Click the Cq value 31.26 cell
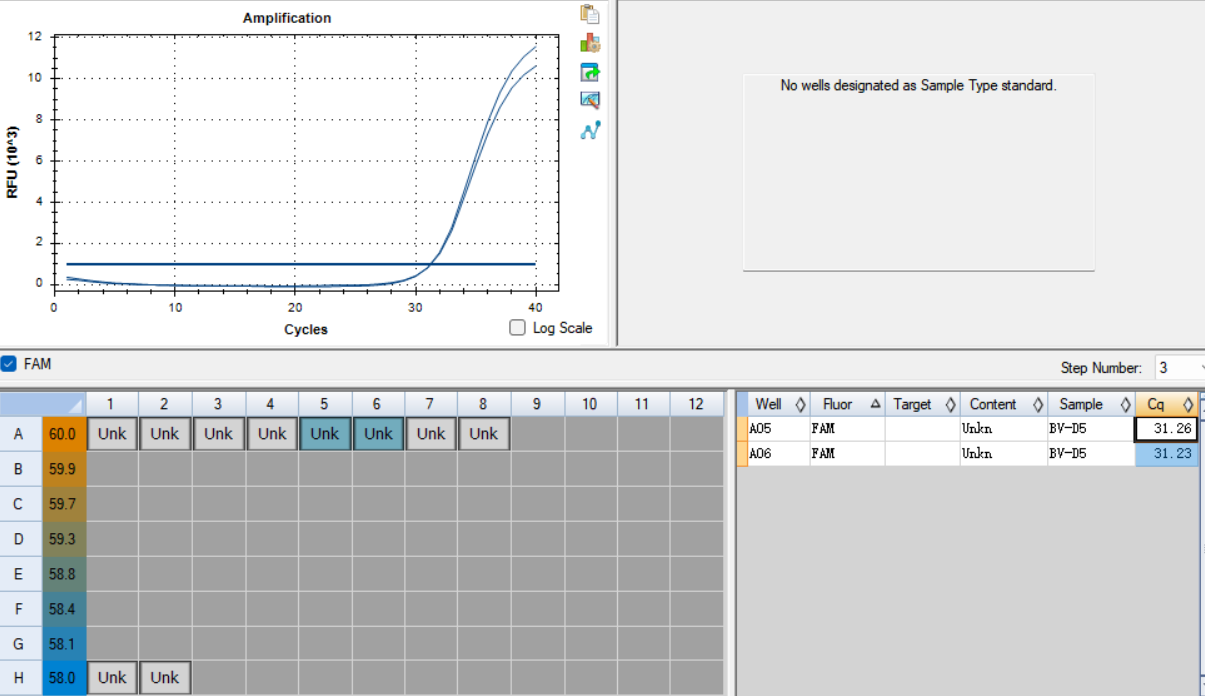This screenshot has width=1205, height=696. [1166, 429]
